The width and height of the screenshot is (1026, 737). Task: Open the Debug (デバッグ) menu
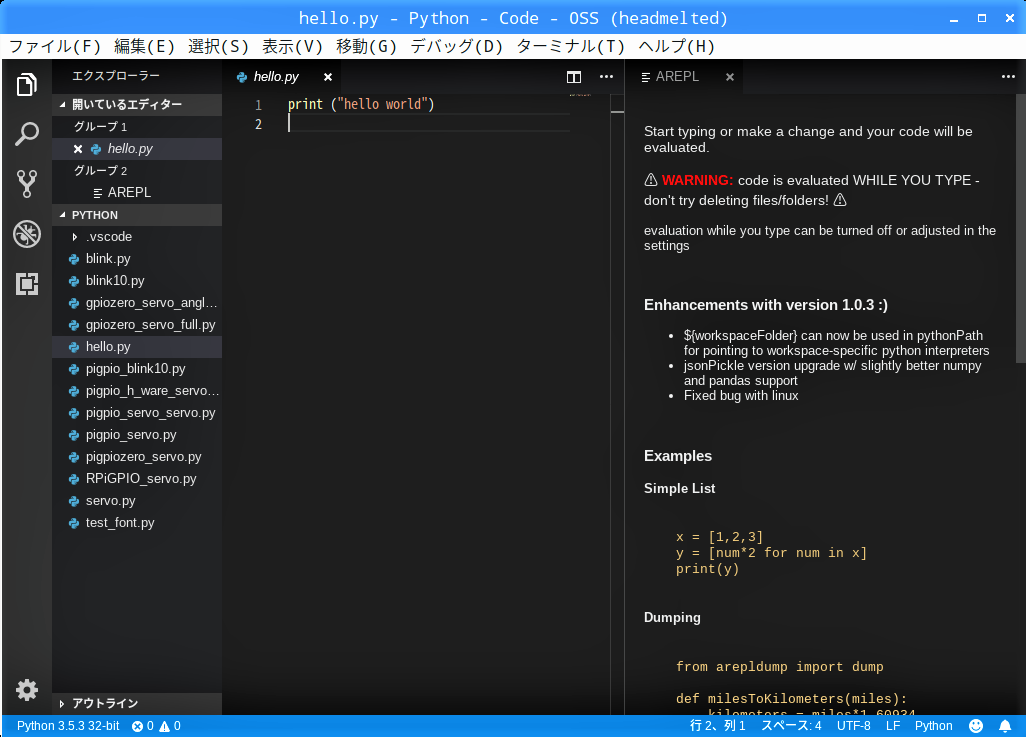click(x=456, y=46)
